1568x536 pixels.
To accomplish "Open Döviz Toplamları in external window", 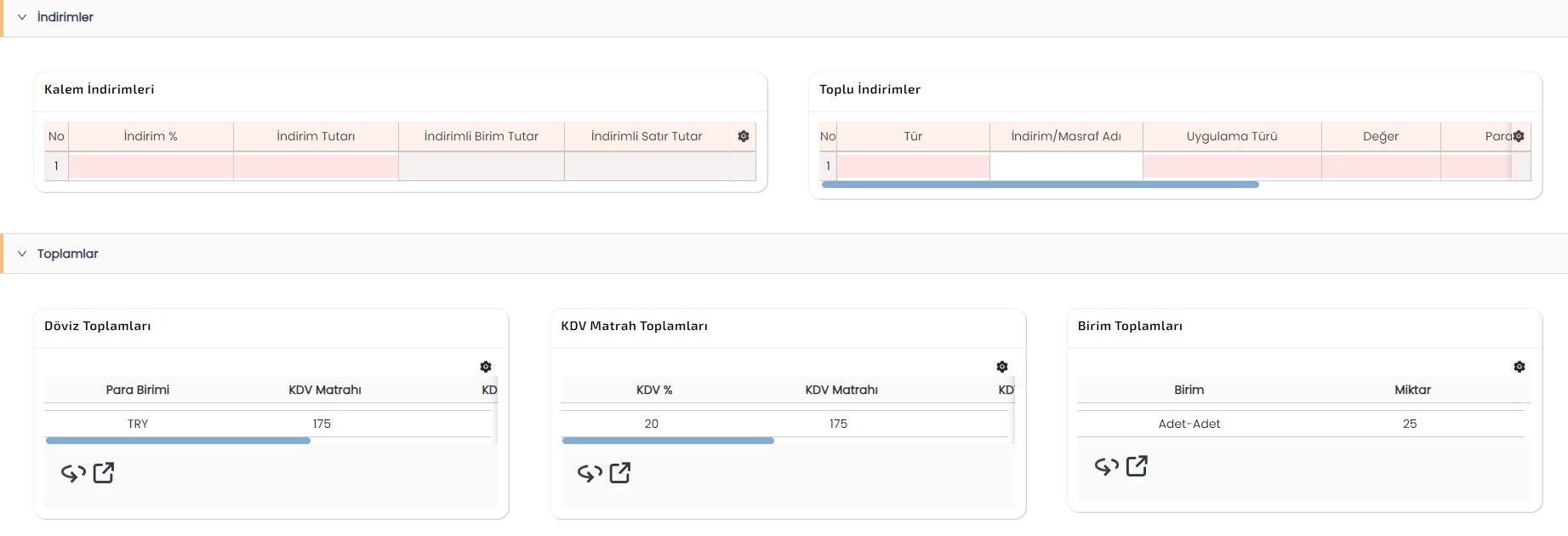I will tap(104, 473).
